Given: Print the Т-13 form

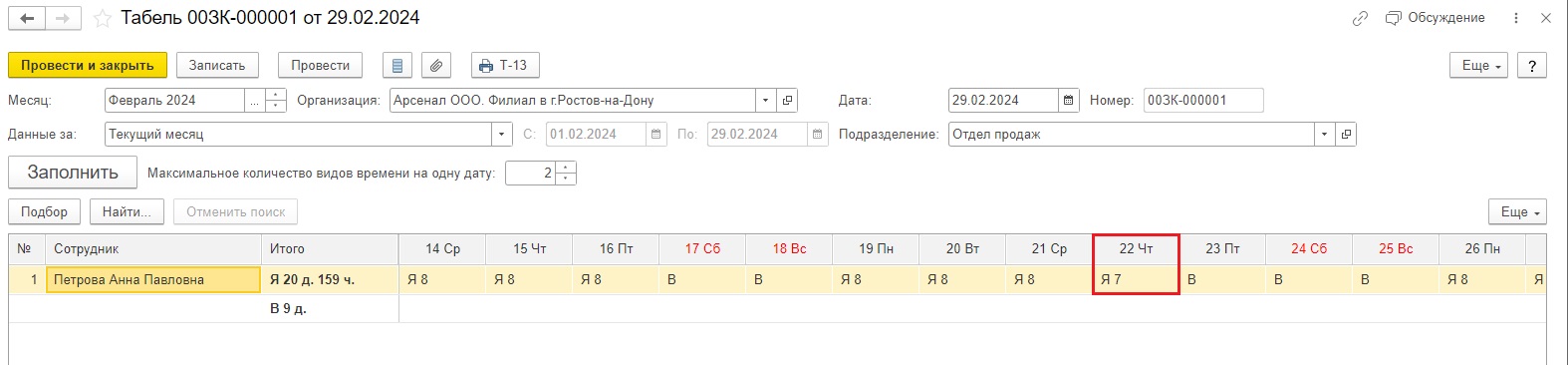Looking at the screenshot, I should point(504,66).
